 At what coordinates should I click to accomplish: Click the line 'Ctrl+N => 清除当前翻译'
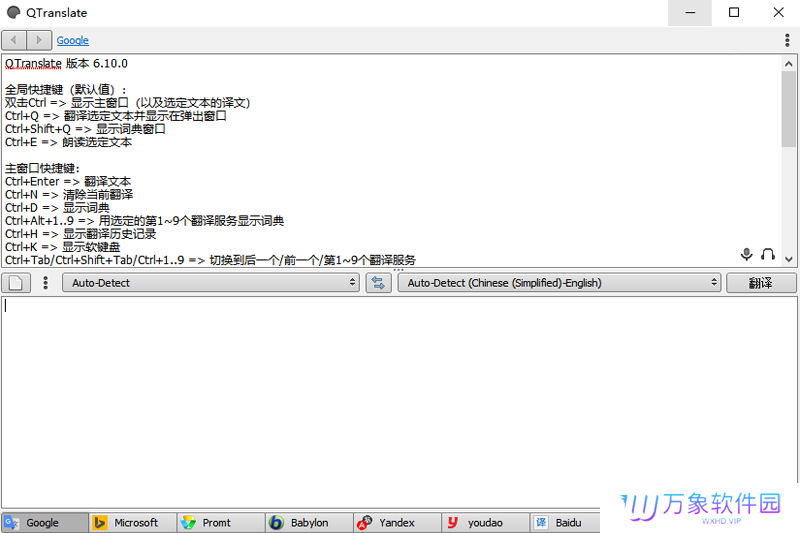click(69, 195)
